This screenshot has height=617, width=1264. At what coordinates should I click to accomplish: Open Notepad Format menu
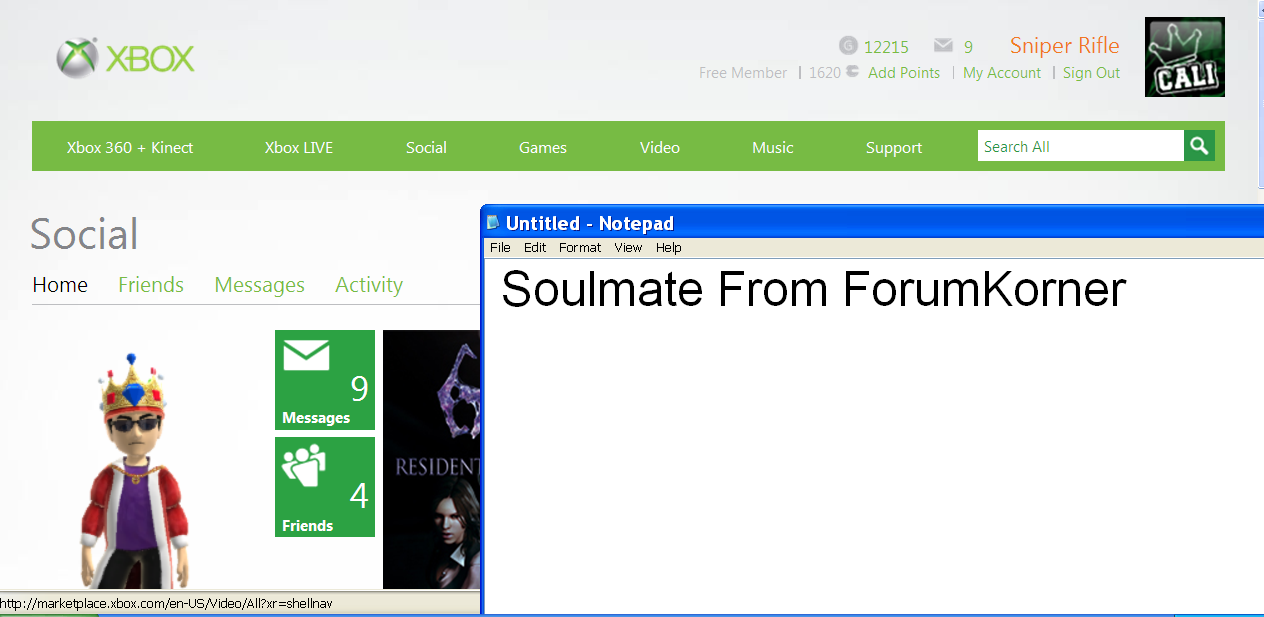580,247
